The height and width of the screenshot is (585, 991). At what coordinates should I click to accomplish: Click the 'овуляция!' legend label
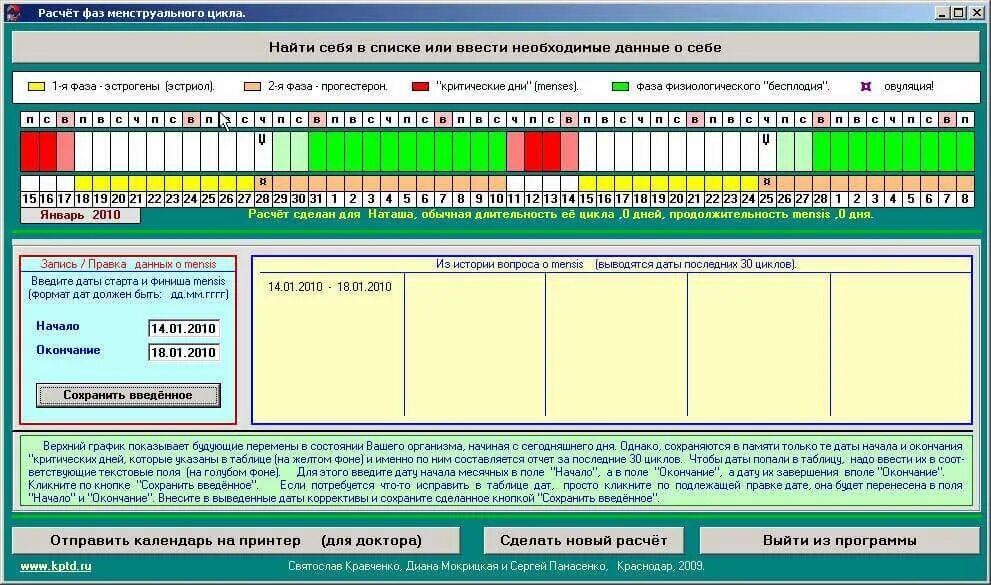pos(908,87)
